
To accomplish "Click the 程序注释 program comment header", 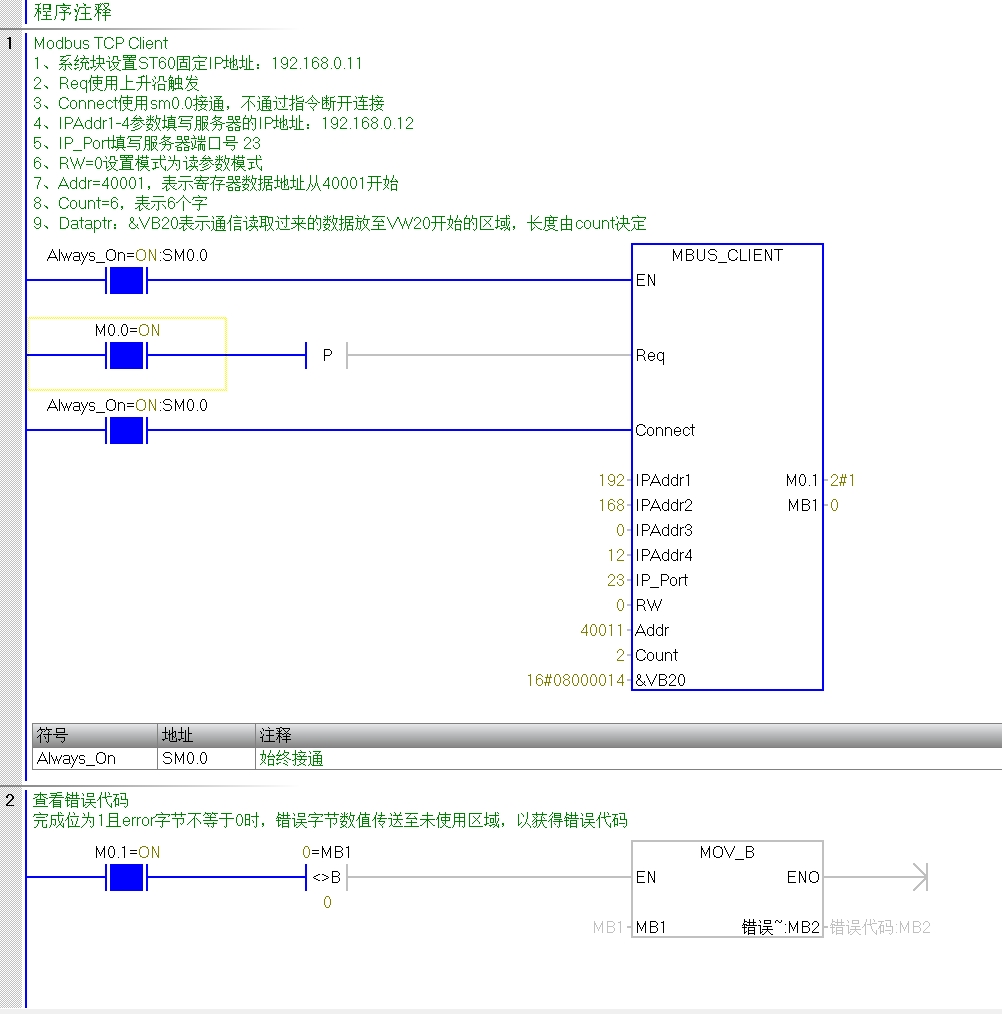I will pyautogui.click(x=73, y=12).
